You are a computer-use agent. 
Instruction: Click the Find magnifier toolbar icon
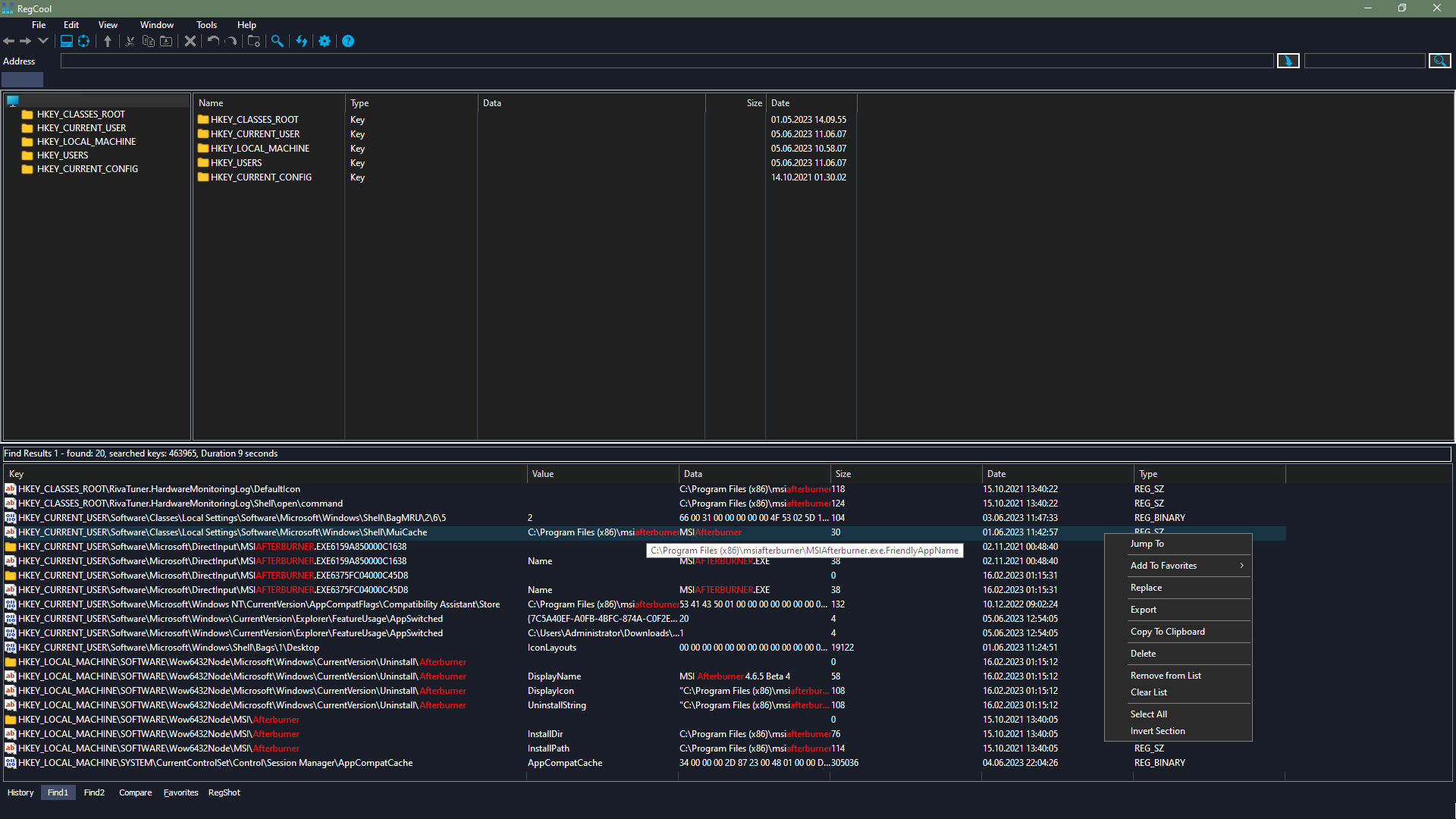pyautogui.click(x=278, y=41)
